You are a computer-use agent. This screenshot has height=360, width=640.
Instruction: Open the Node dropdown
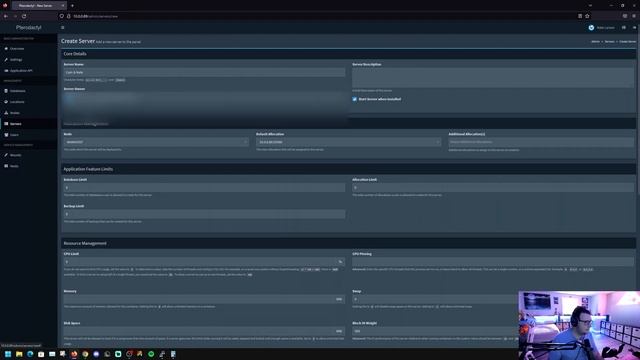(156, 142)
